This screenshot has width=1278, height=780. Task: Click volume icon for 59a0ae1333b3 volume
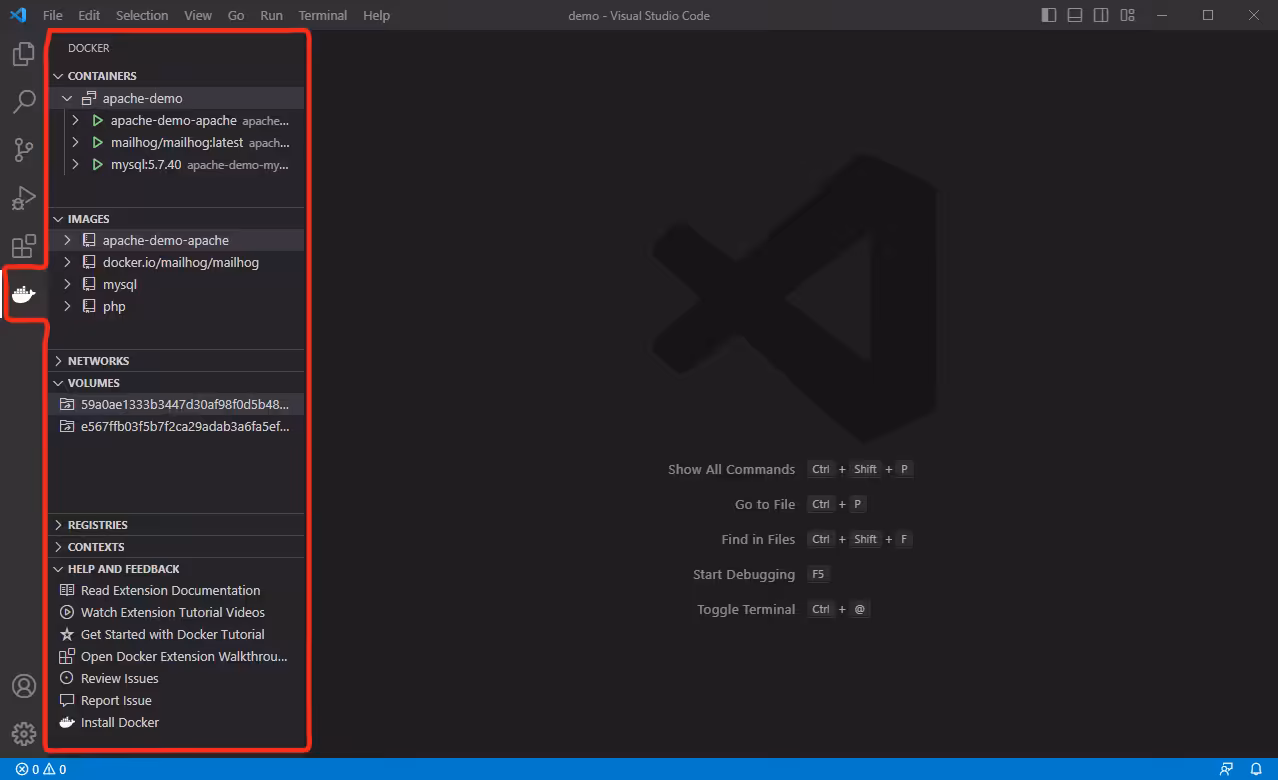pos(67,404)
